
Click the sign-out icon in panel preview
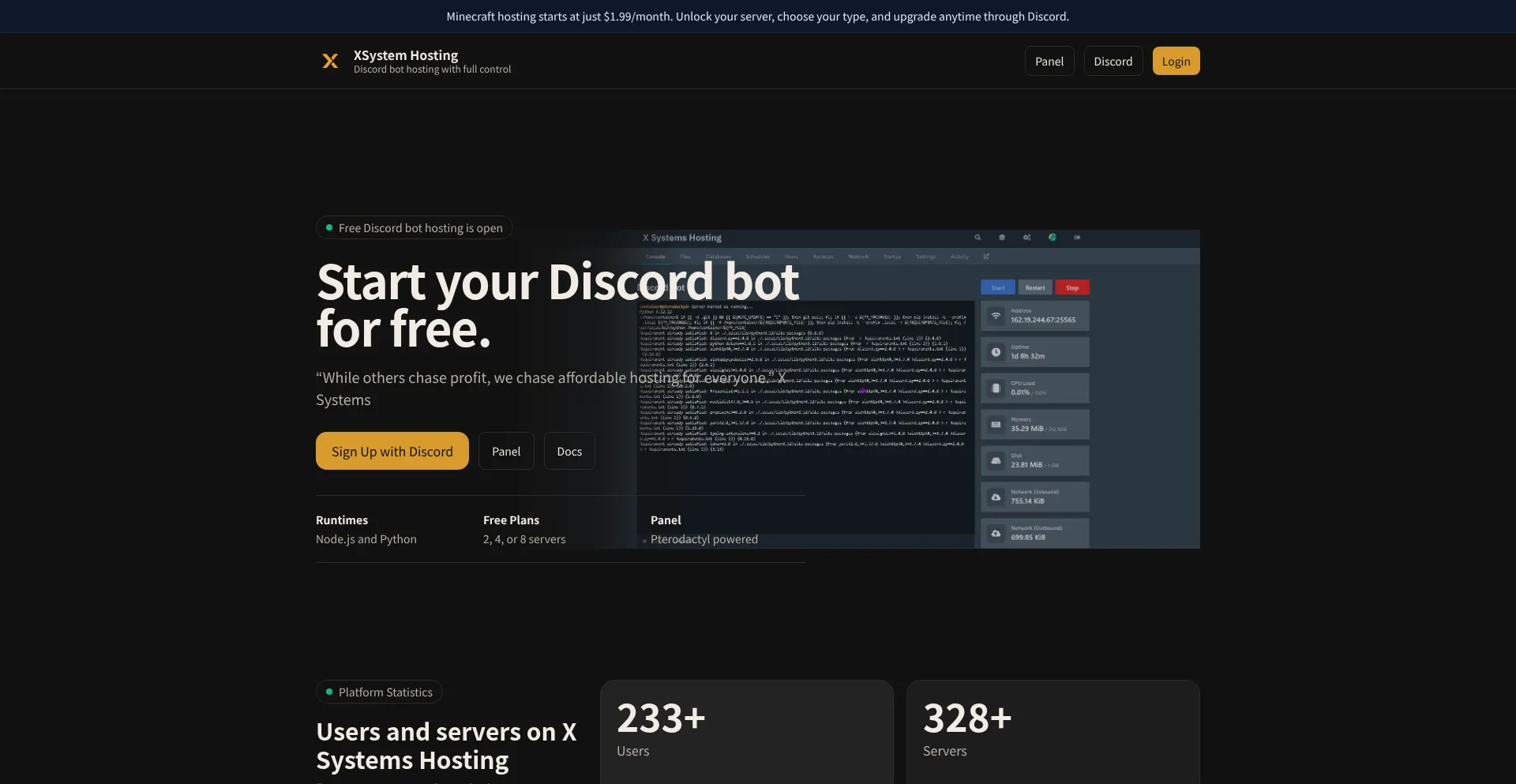pos(1077,237)
